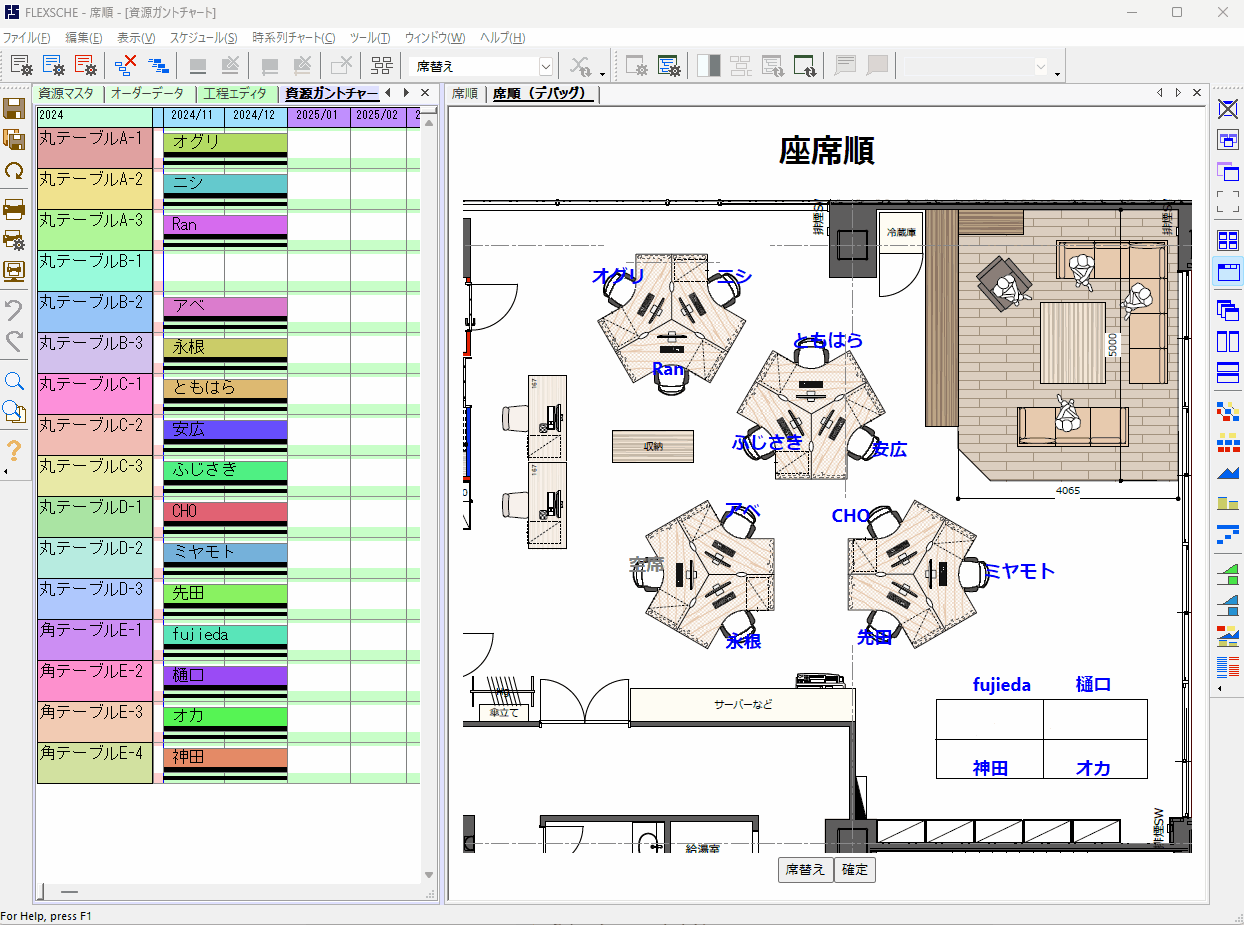Open the ウィンドウ menu
Screen dimensions: 1244x925
click(435, 38)
